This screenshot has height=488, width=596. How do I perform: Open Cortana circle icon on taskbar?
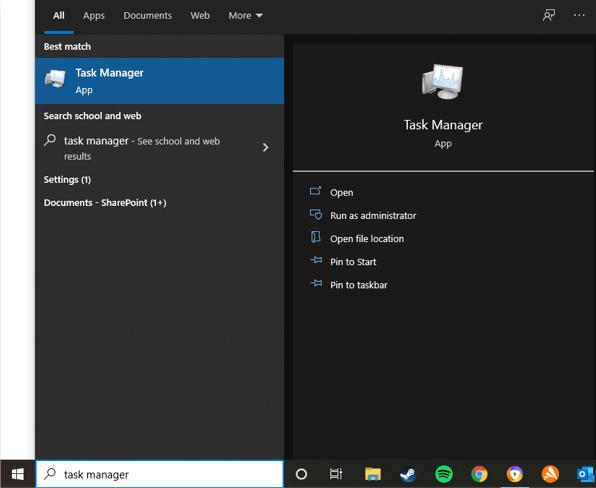[x=301, y=474]
